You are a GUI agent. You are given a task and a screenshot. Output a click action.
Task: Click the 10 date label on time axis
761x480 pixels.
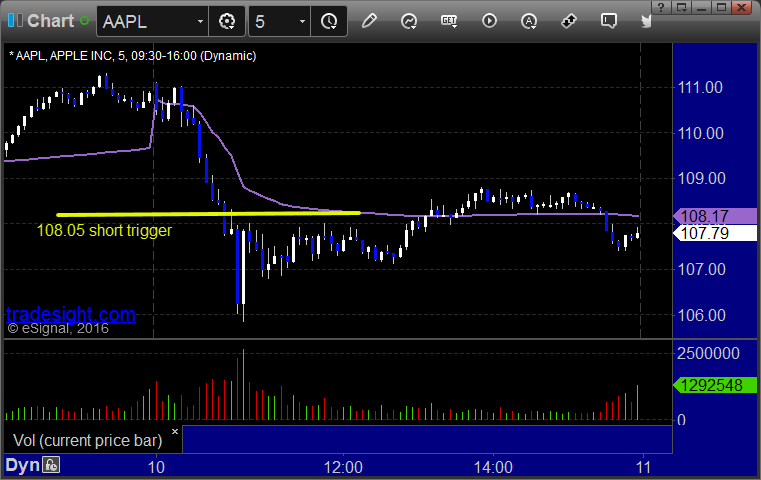point(156,467)
